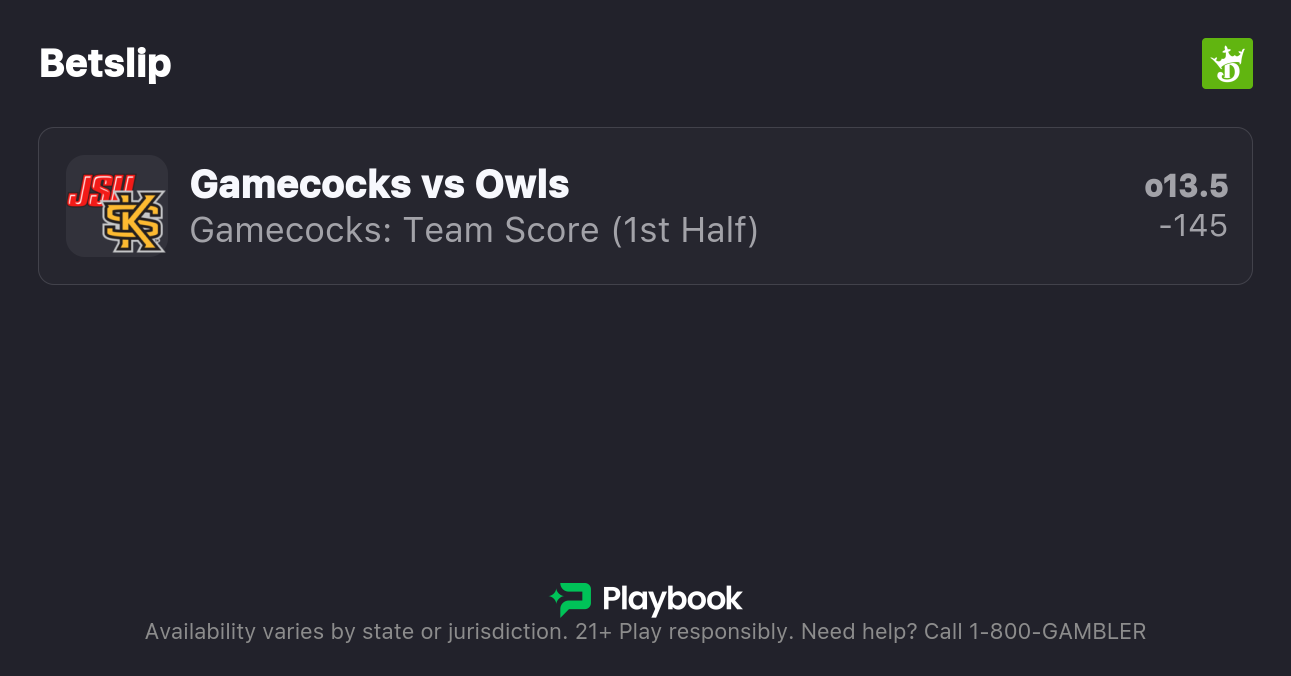Screen dimensions: 1291x676
Task: Tap the DraftKings icon in the corner
Action: point(1227,63)
